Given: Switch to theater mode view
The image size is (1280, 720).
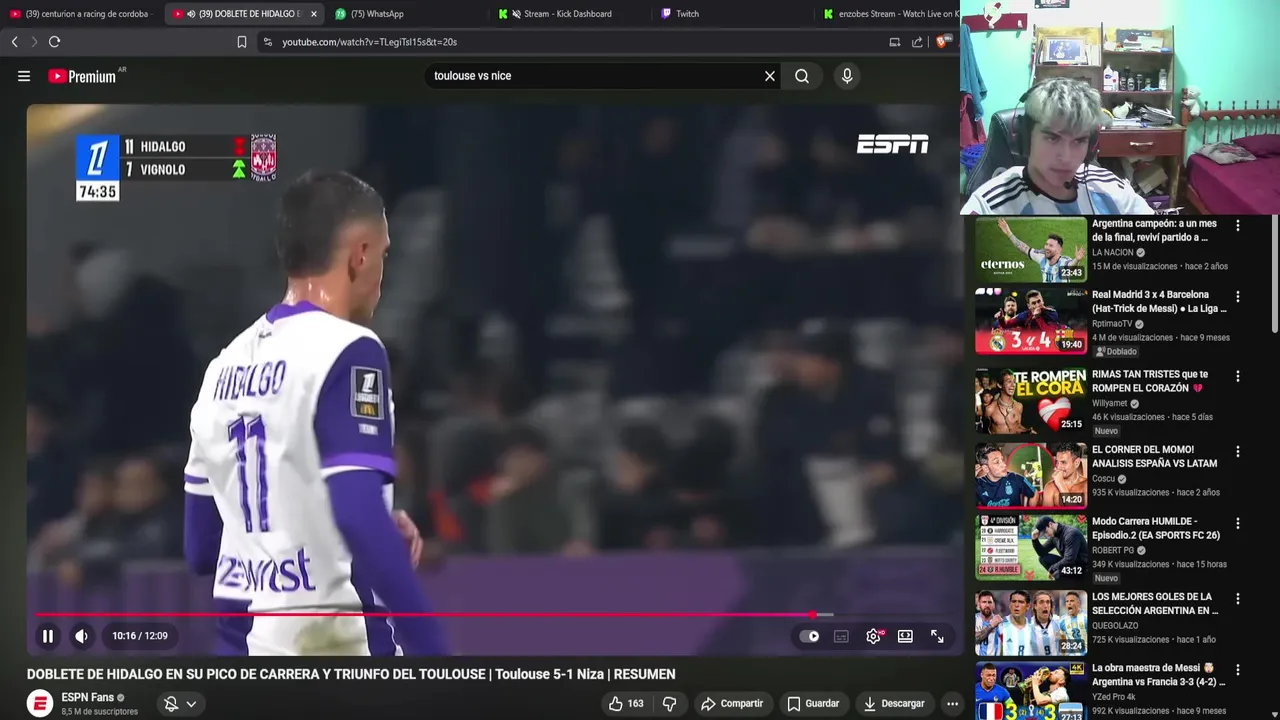Looking at the screenshot, I should (905, 636).
